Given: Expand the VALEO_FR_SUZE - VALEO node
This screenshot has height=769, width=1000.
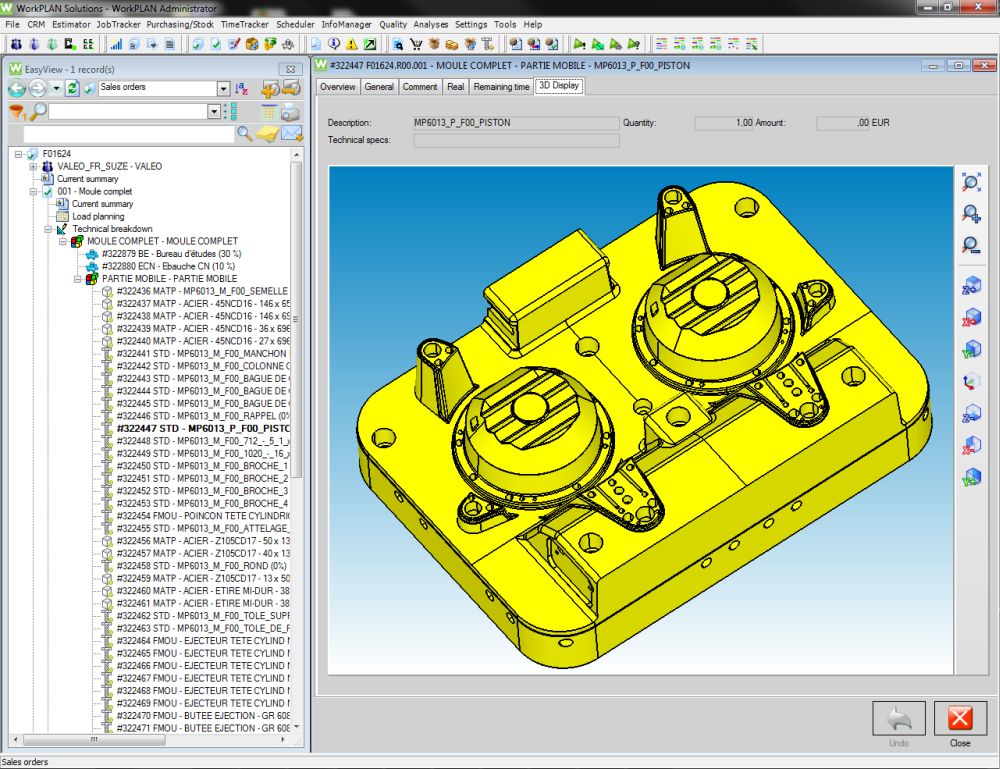Looking at the screenshot, I should pyautogui.click(x=33, y=166).
